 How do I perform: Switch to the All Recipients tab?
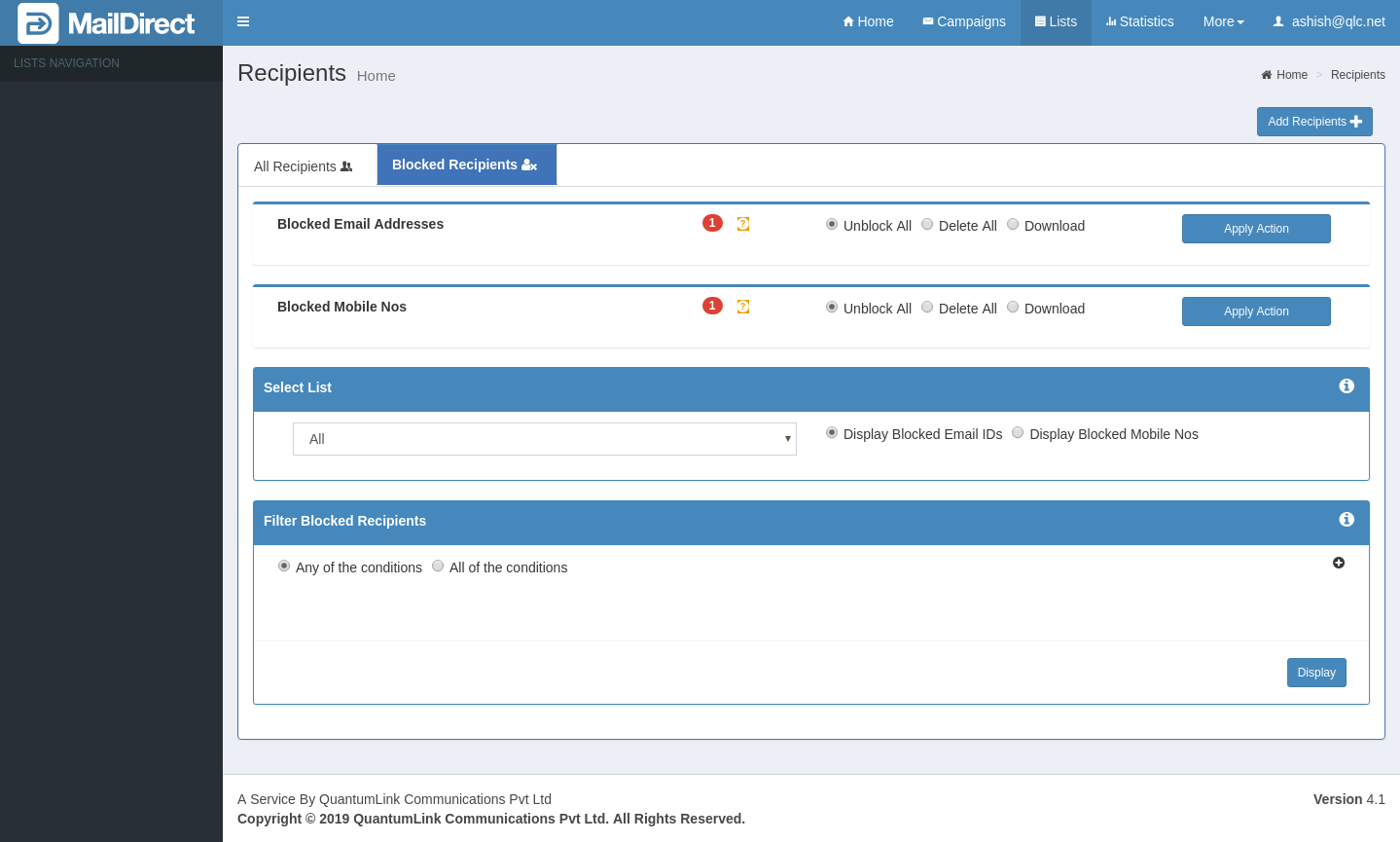(x=303, y=166)
